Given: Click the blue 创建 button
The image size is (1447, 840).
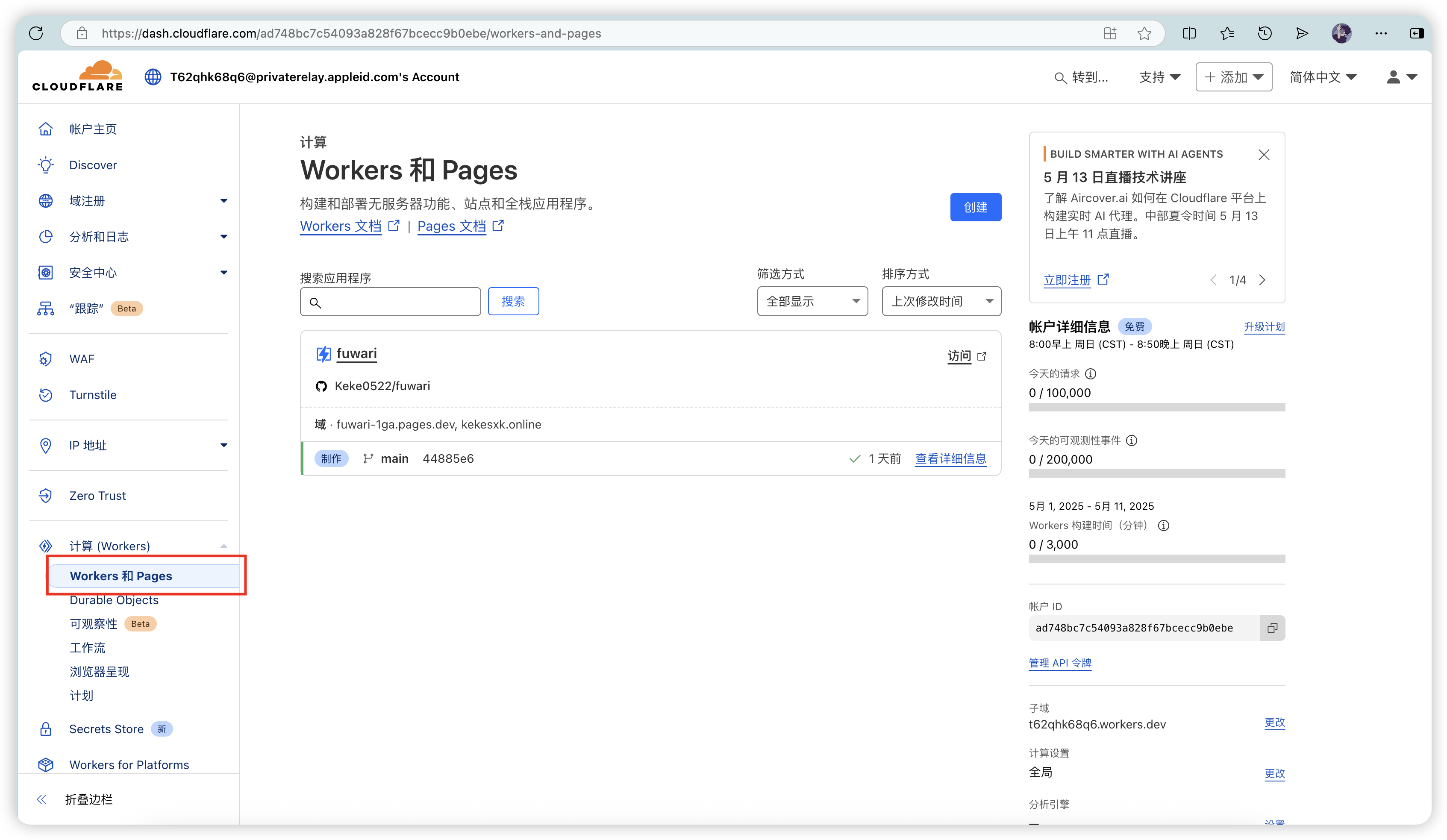Looking at the screenshot, I should tap(975, 207).
